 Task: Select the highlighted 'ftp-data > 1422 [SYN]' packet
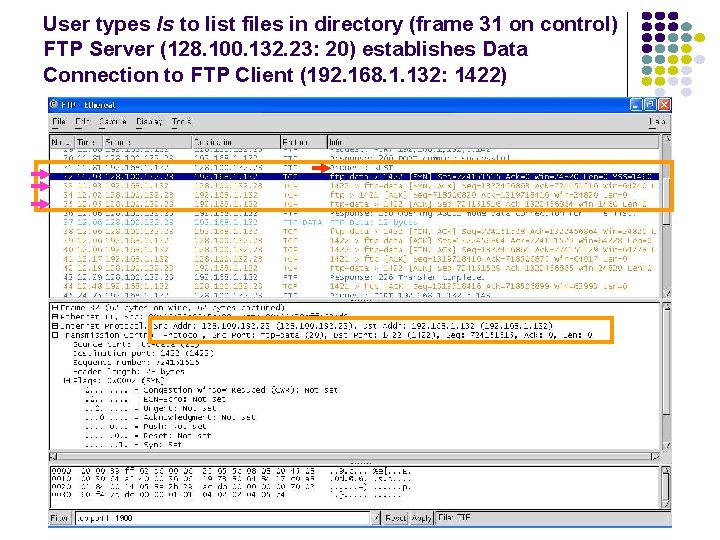click(x=354, y=177)
